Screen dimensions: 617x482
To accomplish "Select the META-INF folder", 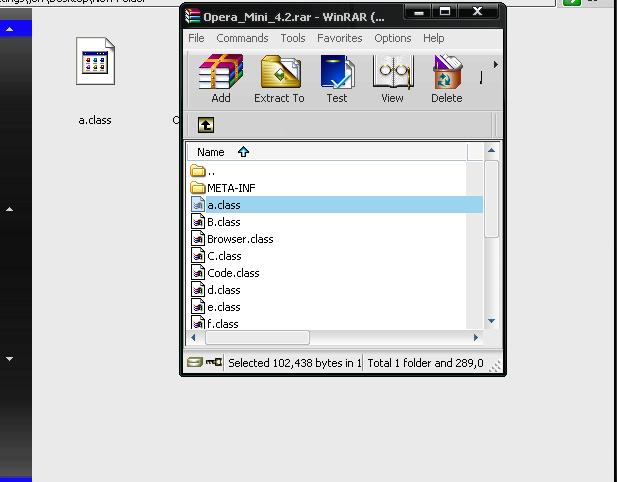I will click(334, 188).
